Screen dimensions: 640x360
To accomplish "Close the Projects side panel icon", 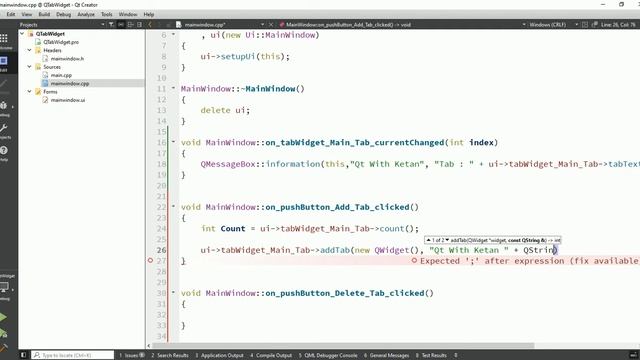I will 139,24.
